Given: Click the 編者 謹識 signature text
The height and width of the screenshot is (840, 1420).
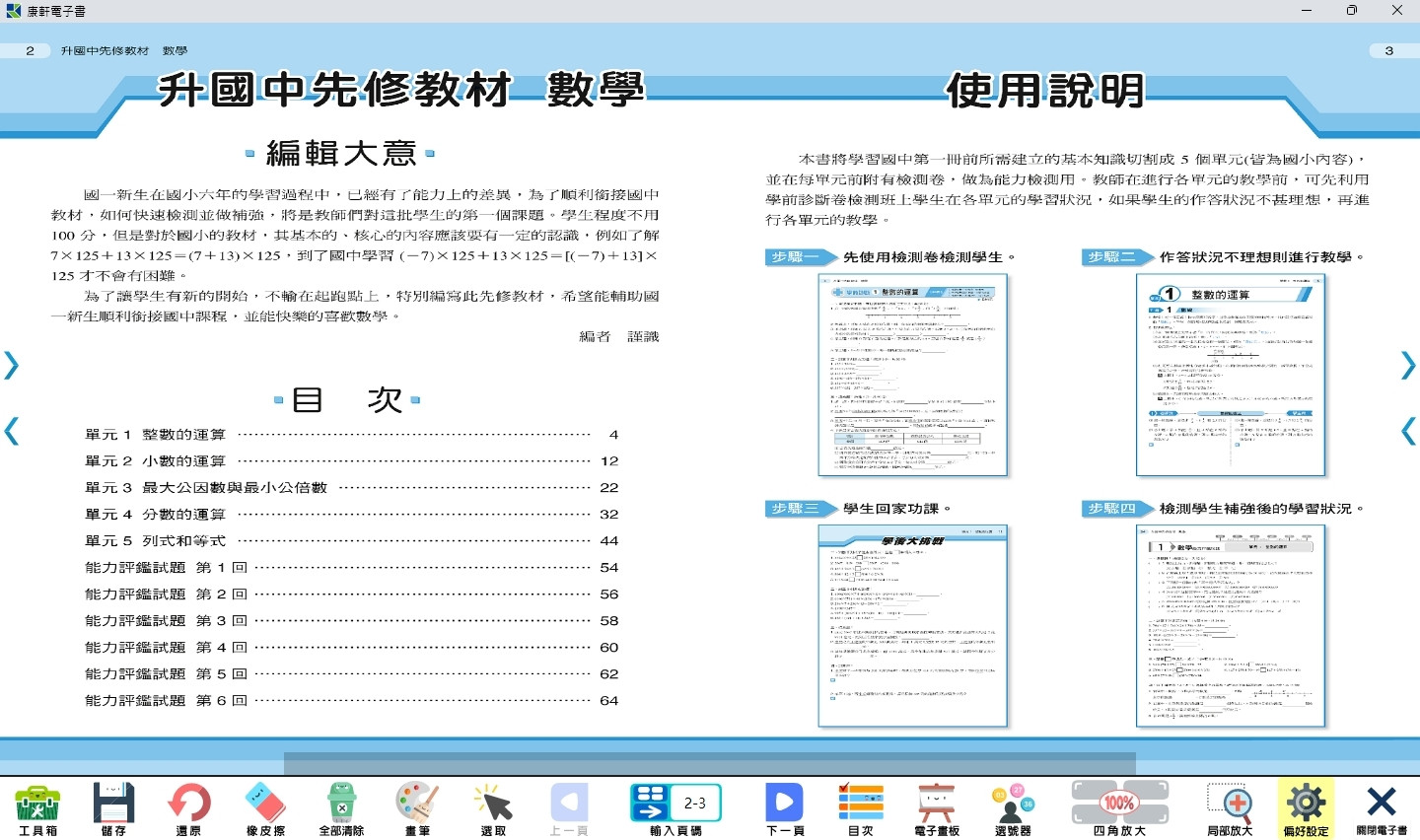Looking at the screenshot, I should 618,337.
